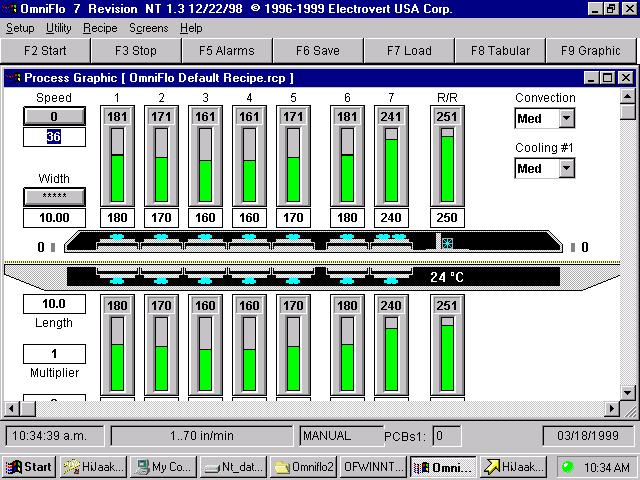This screenshot has width=640, height=480.
Task: Click top zone 1 green temperature bar
Action: point(117,178)
